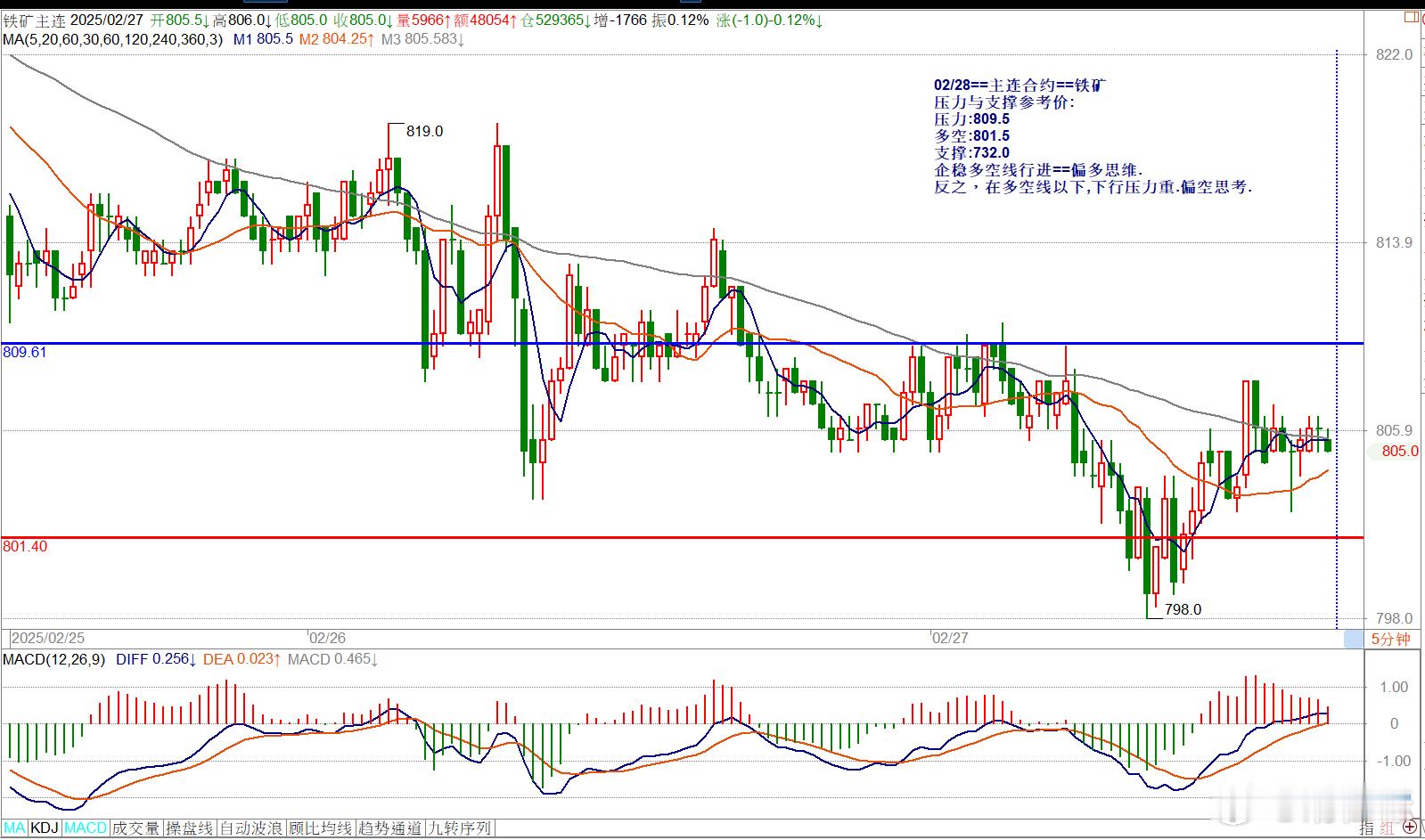Click the 多空:801.5 annotation line
Screen dimensions: 1425x840
click(971, 136)
